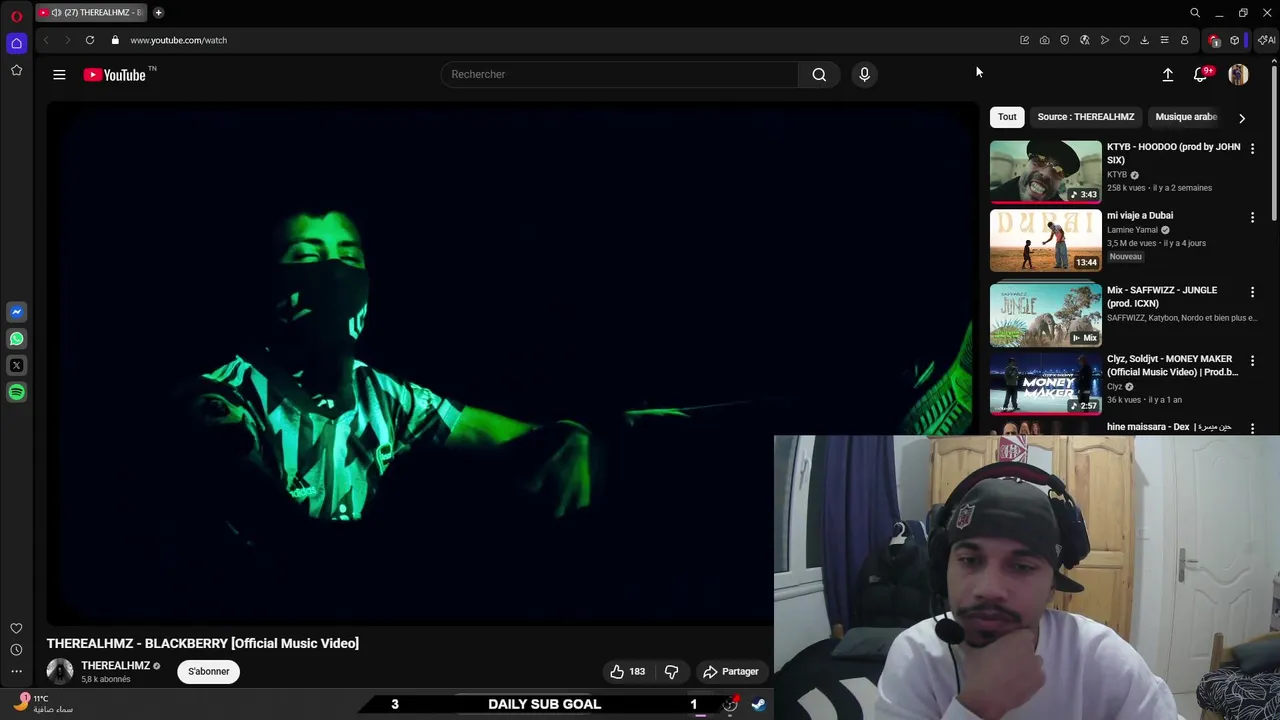Open downloads arrow in Opera toolbar
The image size is (1280, 720).
tap(1144, 40)
